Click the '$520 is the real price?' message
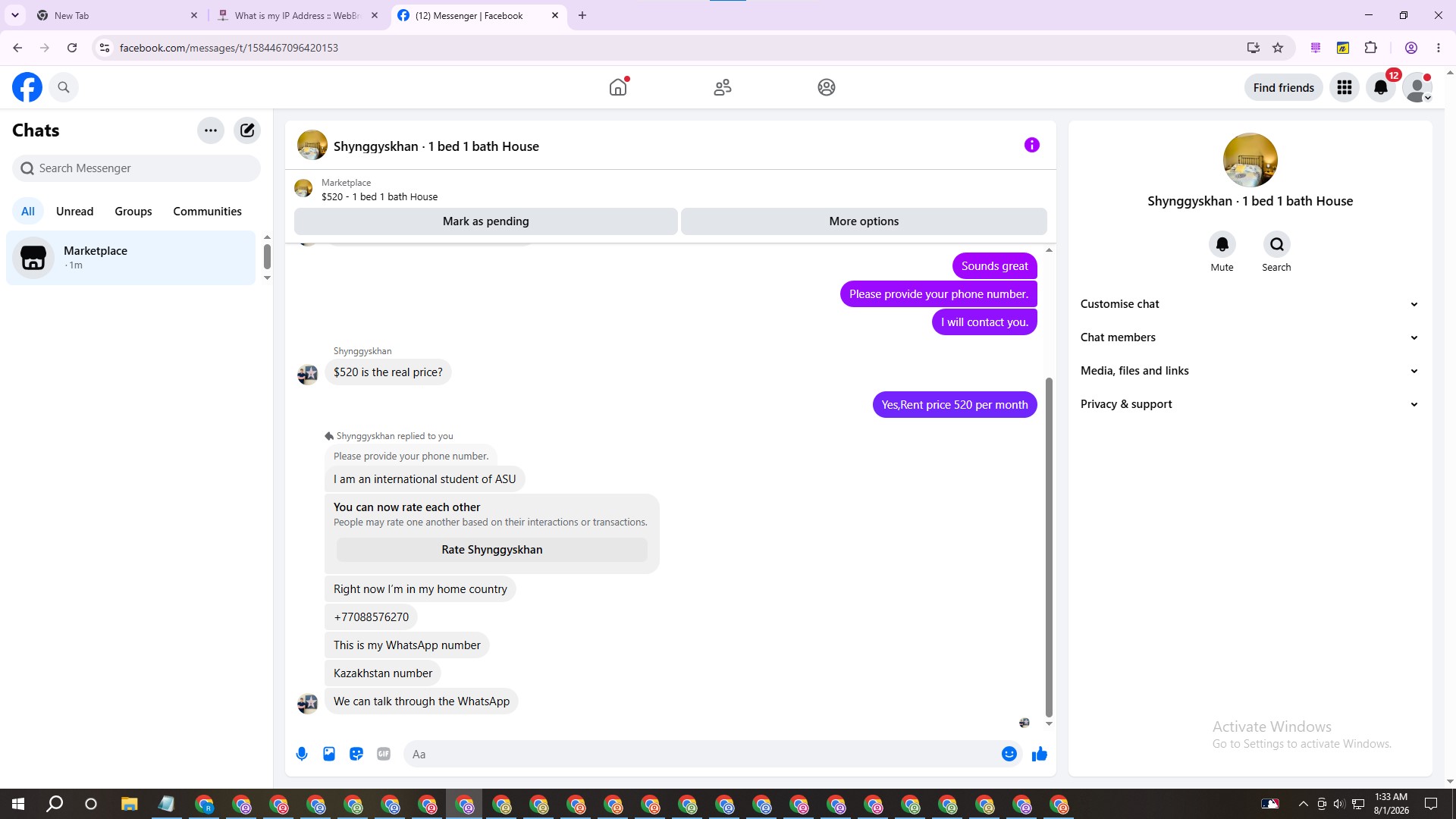This screenshot has width=1456, height=819. (388, 372)
